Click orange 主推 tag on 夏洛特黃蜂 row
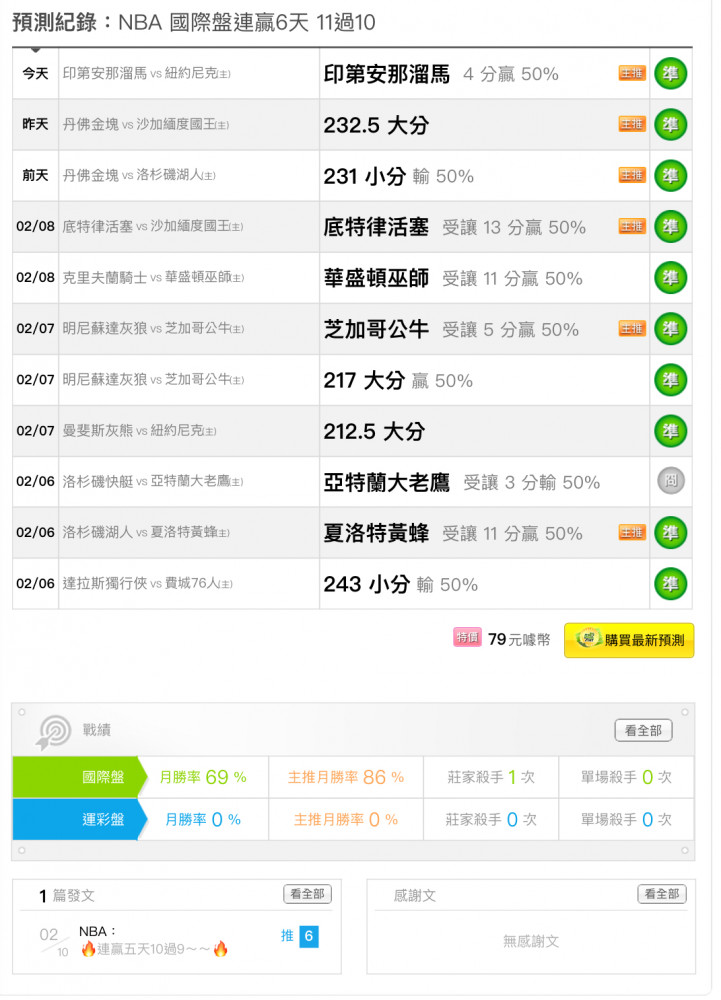Viewport: 721px width, 1000px height. 632,532
